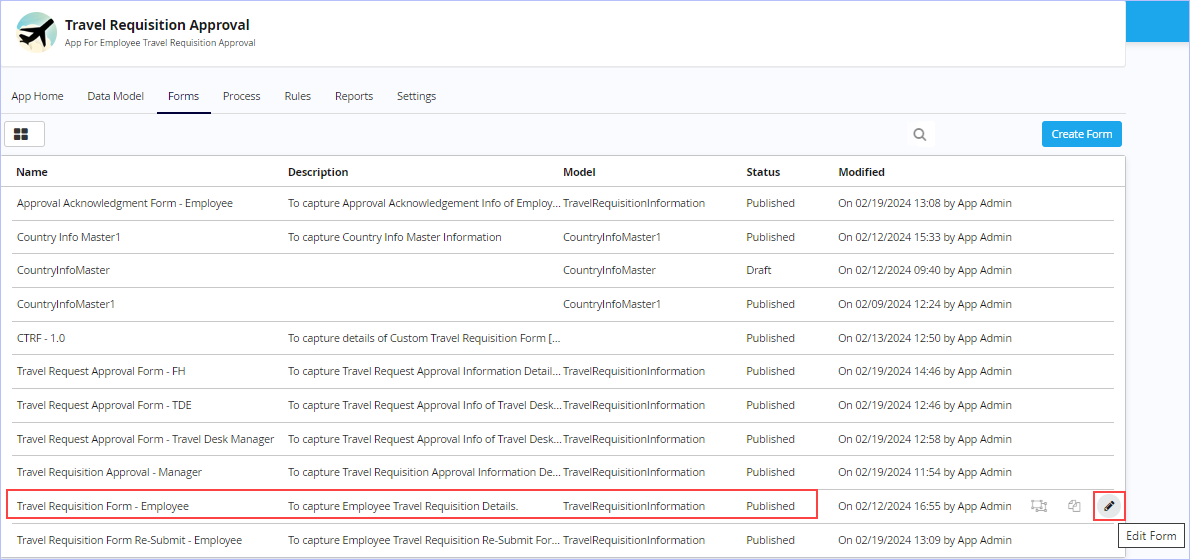Click the 02/19/2024 11:54 modified cell
1190x560 pixels.
coord(924,472)
